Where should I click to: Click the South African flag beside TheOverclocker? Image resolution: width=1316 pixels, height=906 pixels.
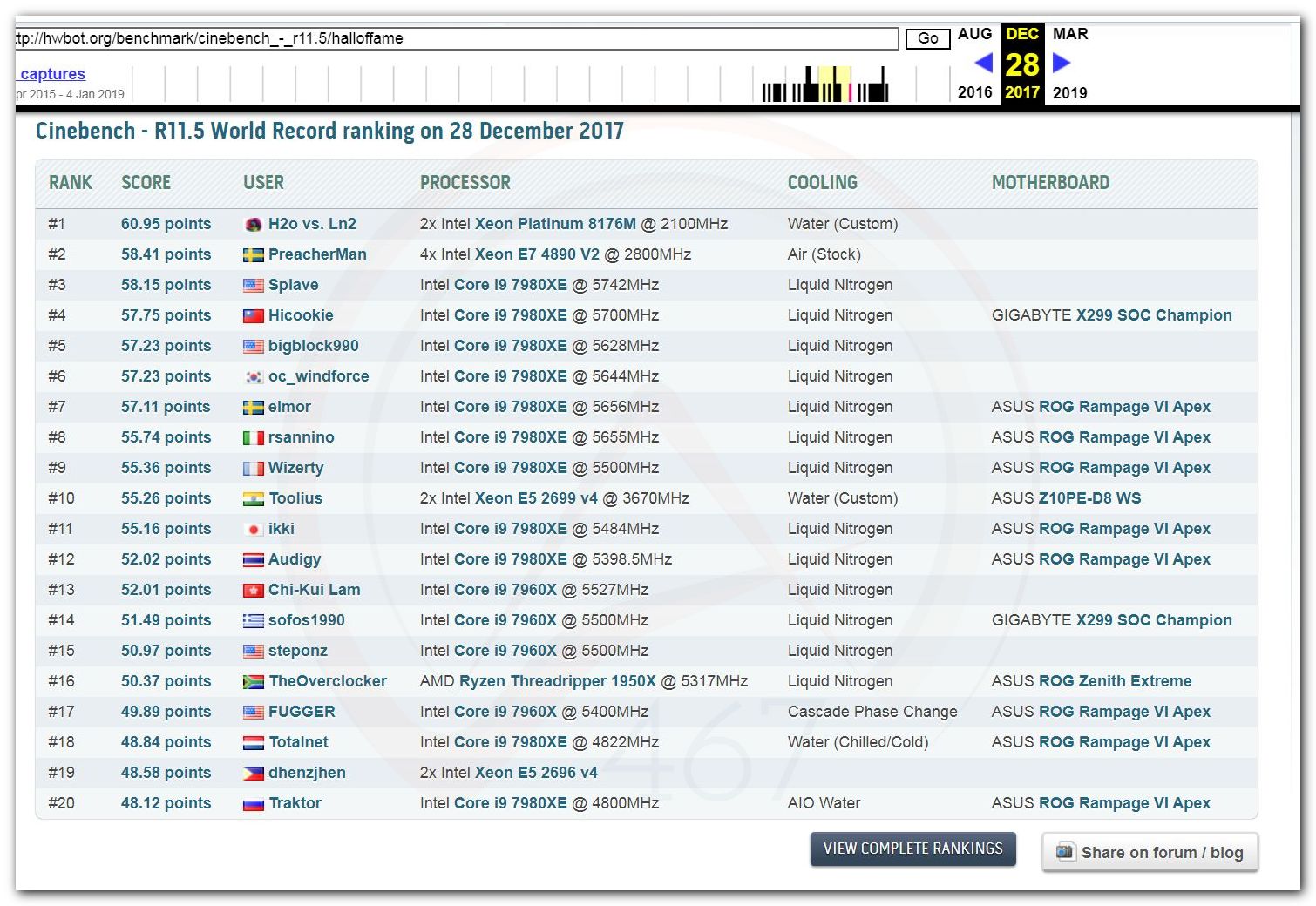[x=253, y=682]
